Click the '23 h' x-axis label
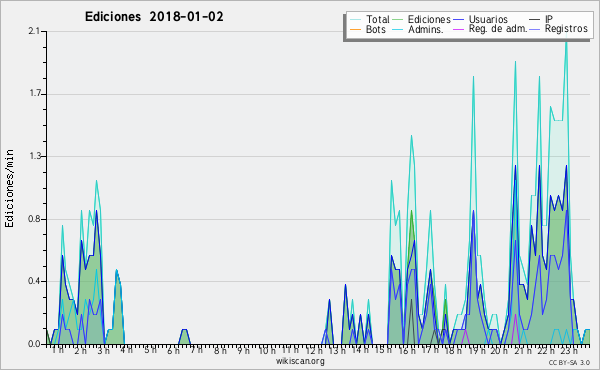This screenshot has width=600, height=370. tap(569, 350)
